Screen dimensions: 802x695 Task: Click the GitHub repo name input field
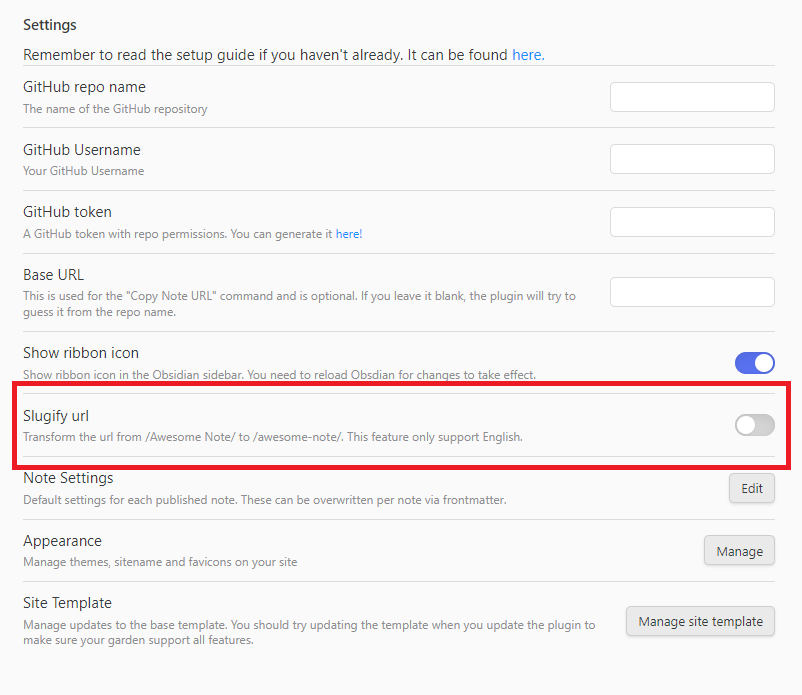click(692, 96)
